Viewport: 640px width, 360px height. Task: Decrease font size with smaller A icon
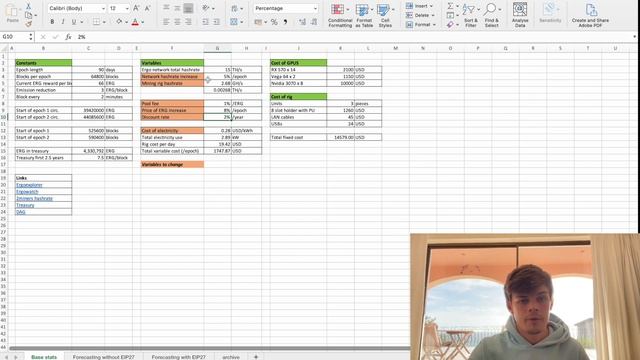147,8
